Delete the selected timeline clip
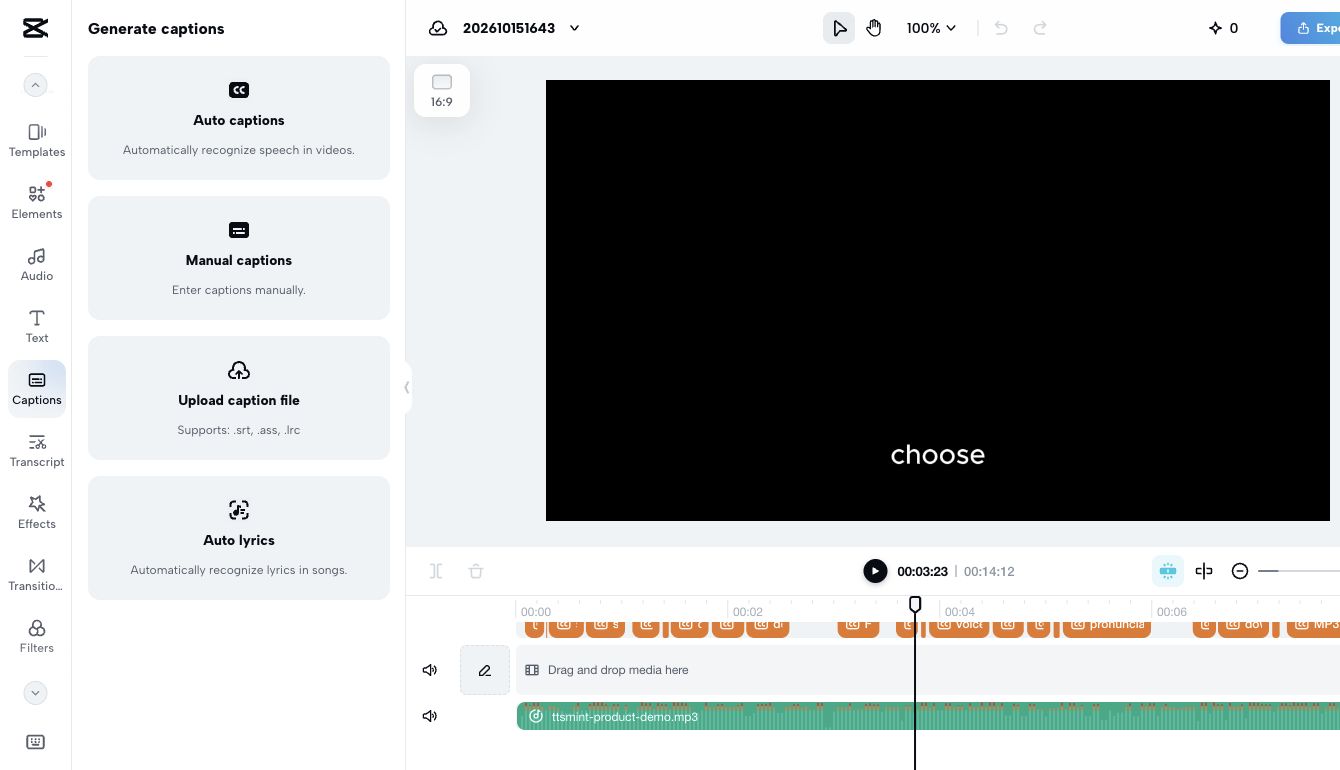This screenshot has height=770, width=1340. (476, 571)
